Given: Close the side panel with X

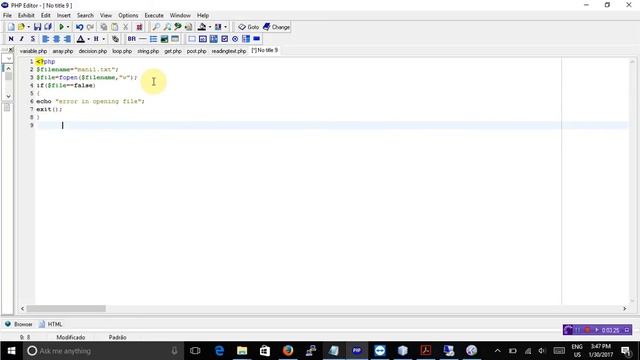Looking at the screenshot, I should point(11,50).
